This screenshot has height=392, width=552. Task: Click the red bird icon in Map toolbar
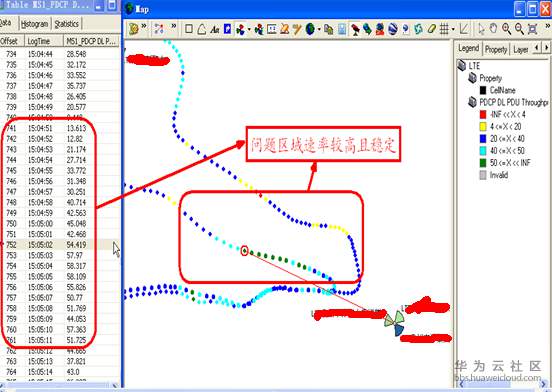point(355,29)
